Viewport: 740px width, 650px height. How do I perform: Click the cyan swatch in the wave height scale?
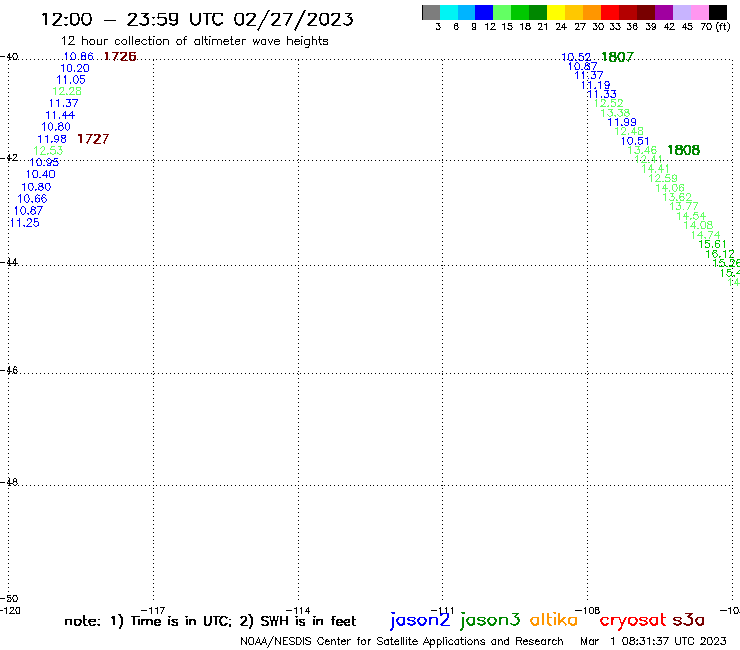[x=449, y=12]
